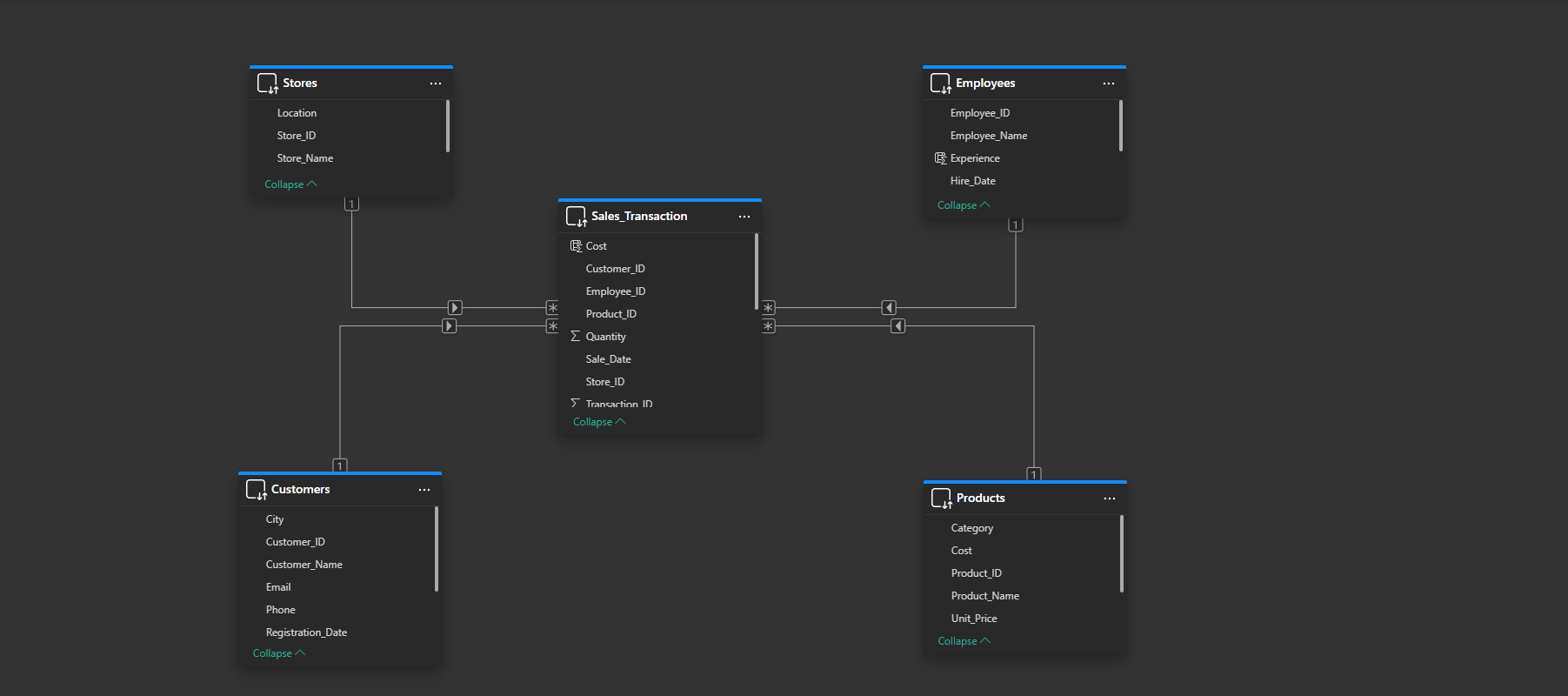Collapse the Sales_Transaction table card
The height and width of the screenshot is (696, 1568).
tap(599, 422)
